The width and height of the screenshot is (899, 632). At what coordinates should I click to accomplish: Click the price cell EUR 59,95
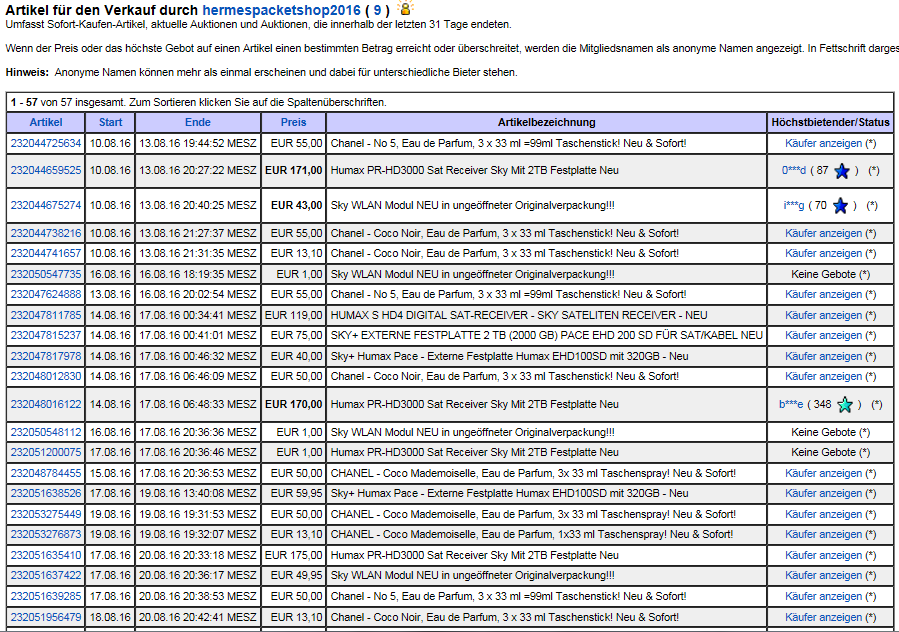(x=294, y=493)
